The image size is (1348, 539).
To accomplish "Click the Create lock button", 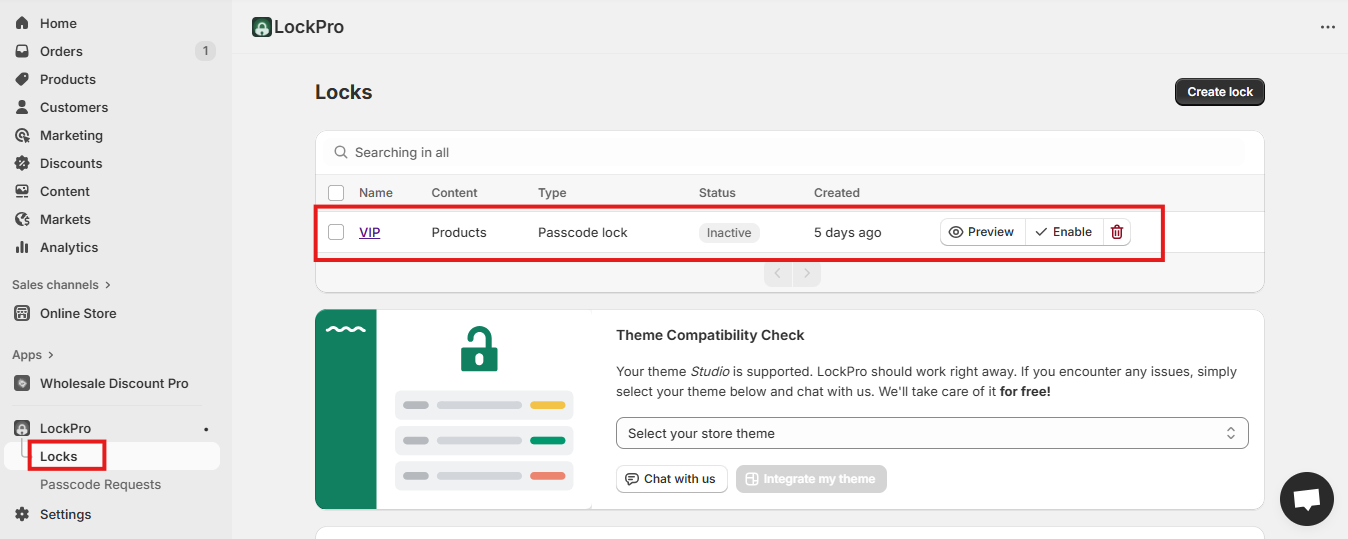I will pyautogui.click(x=1219, y=92).
